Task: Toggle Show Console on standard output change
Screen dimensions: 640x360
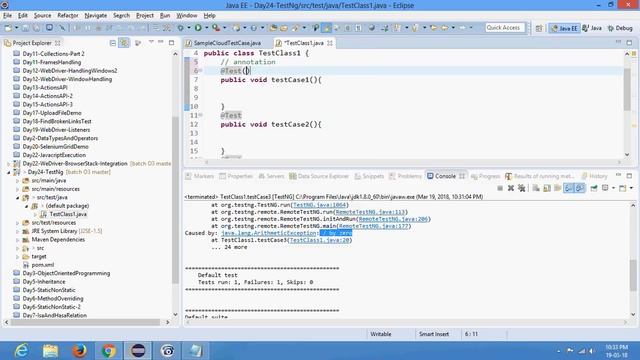Action: 568,188
